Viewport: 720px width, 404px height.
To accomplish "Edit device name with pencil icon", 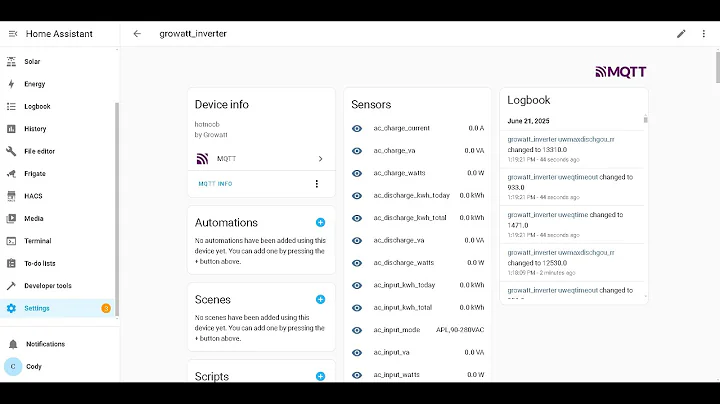I will pyautogui.click(x=681, y=34).
